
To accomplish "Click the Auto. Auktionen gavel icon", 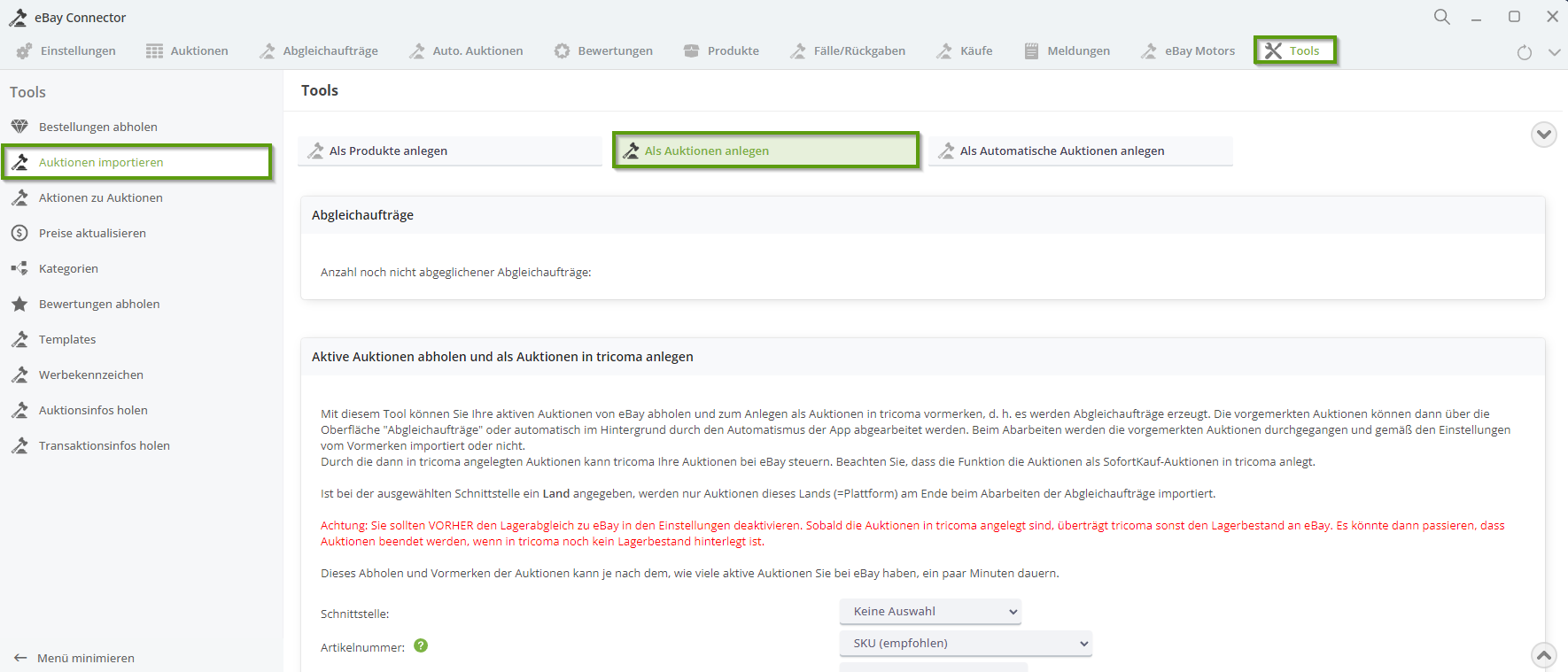I will [416, 51].
